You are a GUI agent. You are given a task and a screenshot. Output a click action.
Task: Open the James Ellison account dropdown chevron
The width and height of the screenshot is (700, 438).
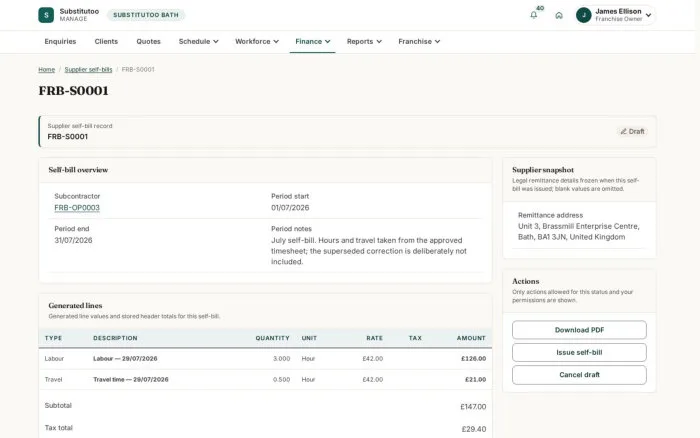(648, 15)
